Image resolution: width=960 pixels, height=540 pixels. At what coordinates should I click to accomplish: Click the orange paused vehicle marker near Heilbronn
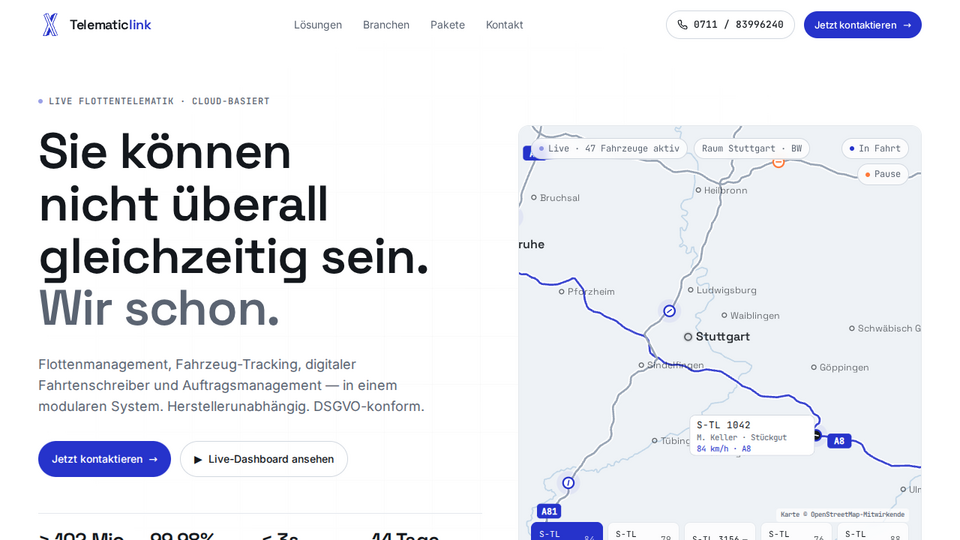pos(778,162)
